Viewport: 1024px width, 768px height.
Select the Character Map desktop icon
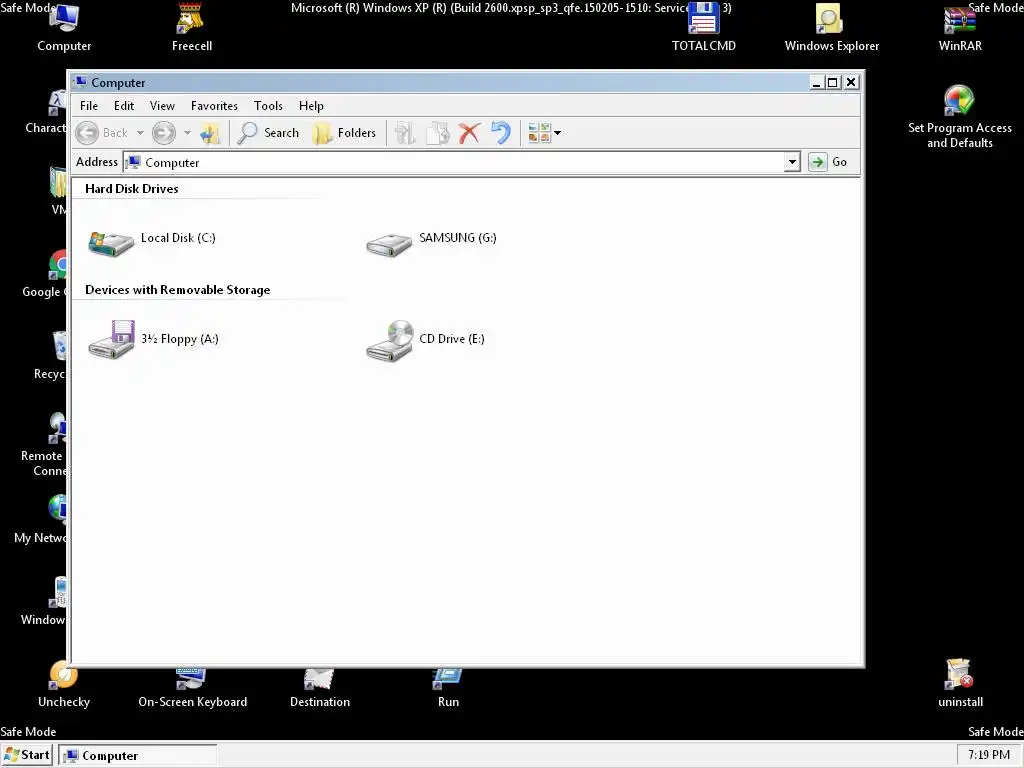pyautogui.click(x=46, y=112)
